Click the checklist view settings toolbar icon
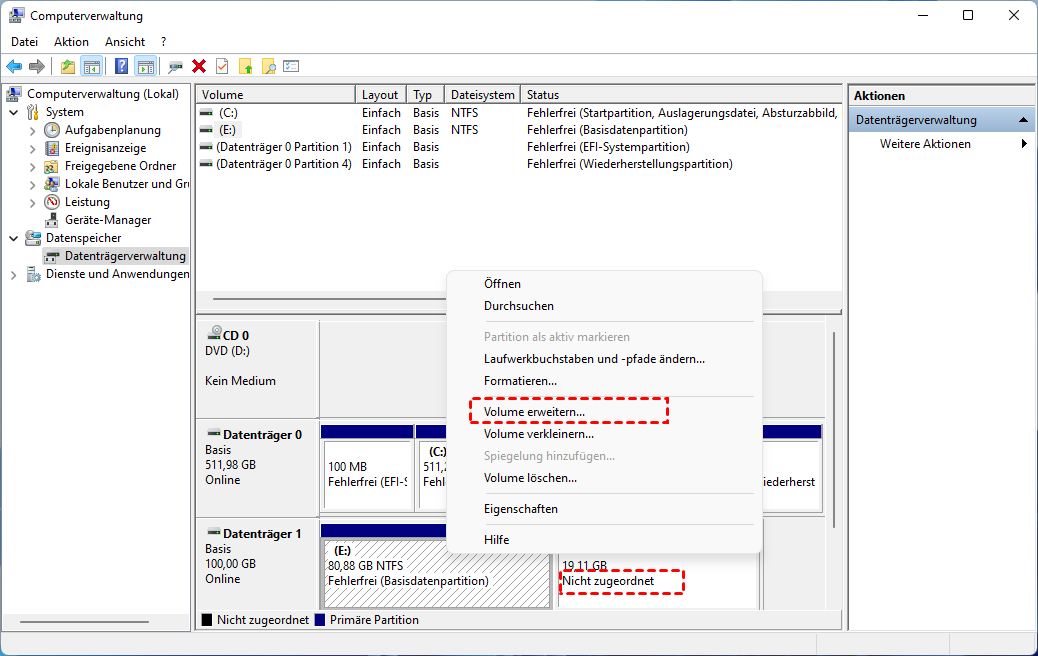The image size is (1038, 656). tap(291, 66)
